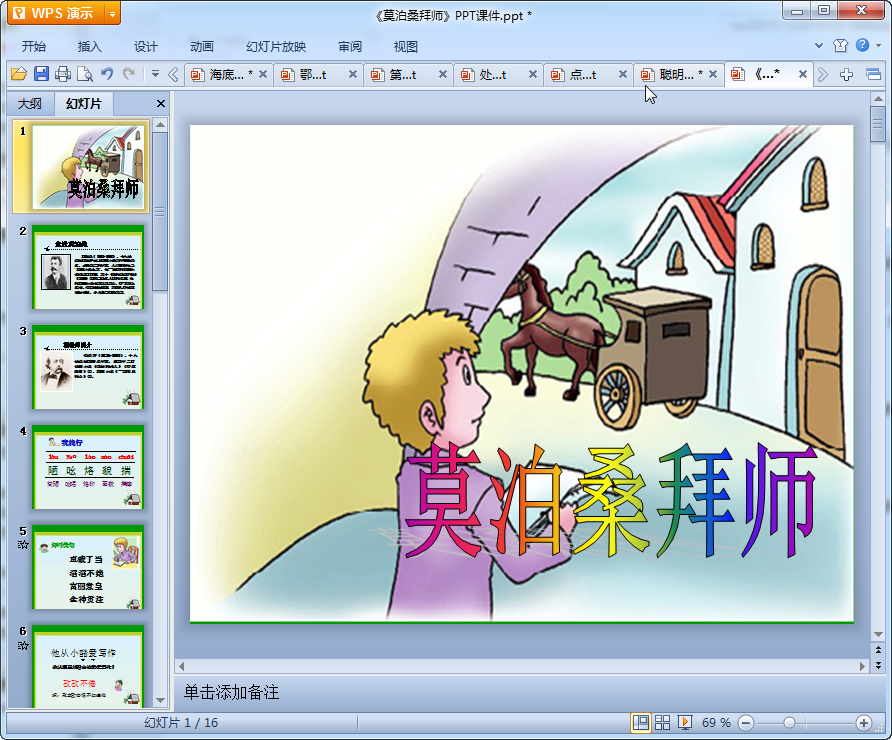
Task: Select slide 4 thumbnail with pinyin
Action: tap(88, 467)
